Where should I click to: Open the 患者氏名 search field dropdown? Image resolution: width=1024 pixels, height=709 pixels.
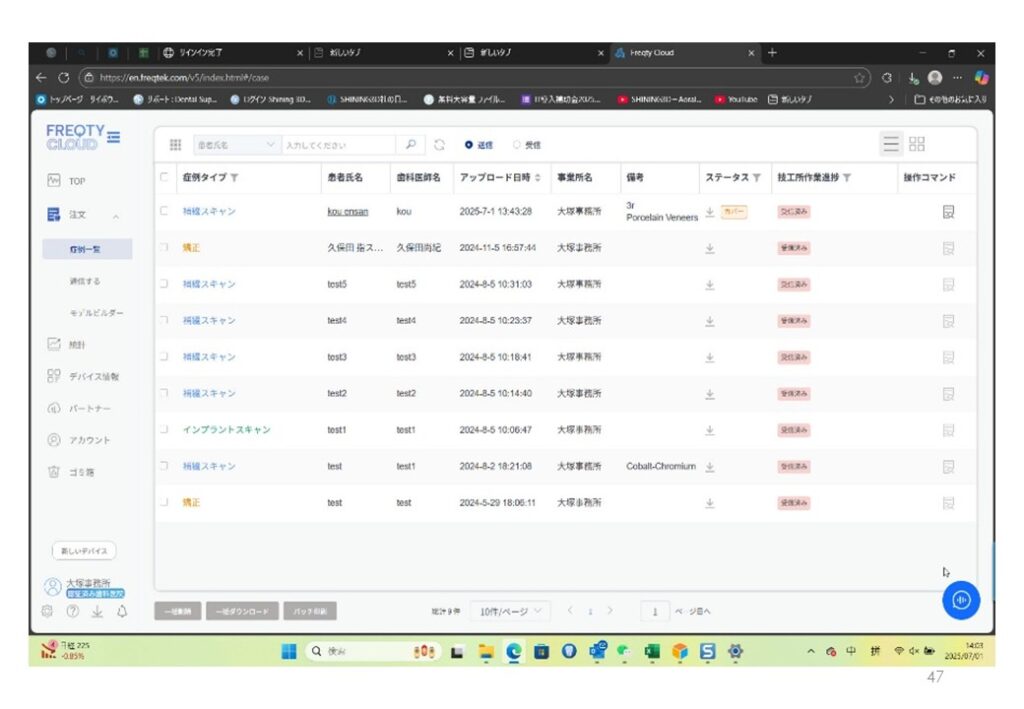[236, 145]
